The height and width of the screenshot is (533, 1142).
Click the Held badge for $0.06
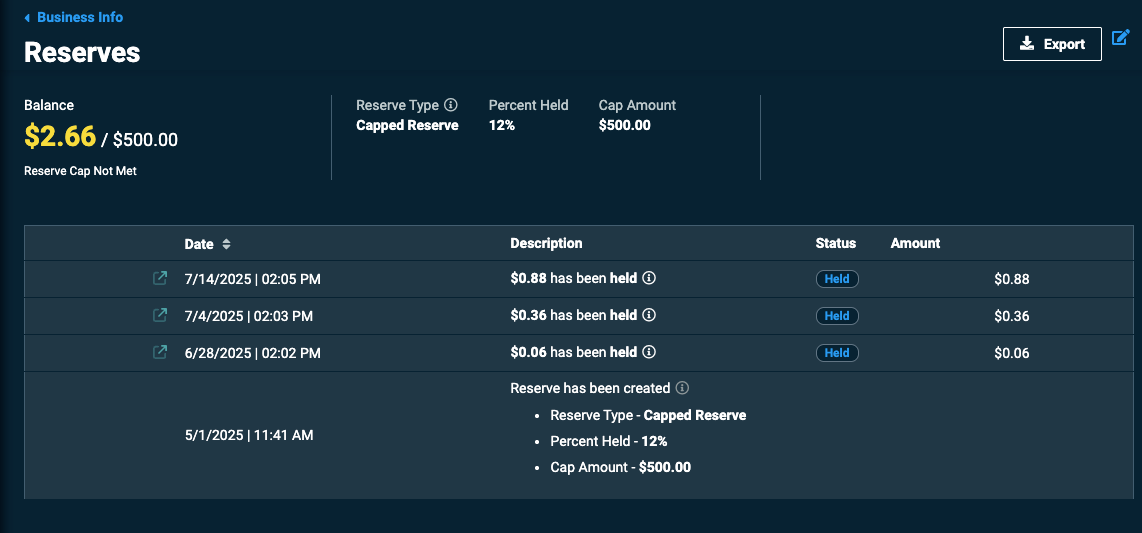coord(837,353)
